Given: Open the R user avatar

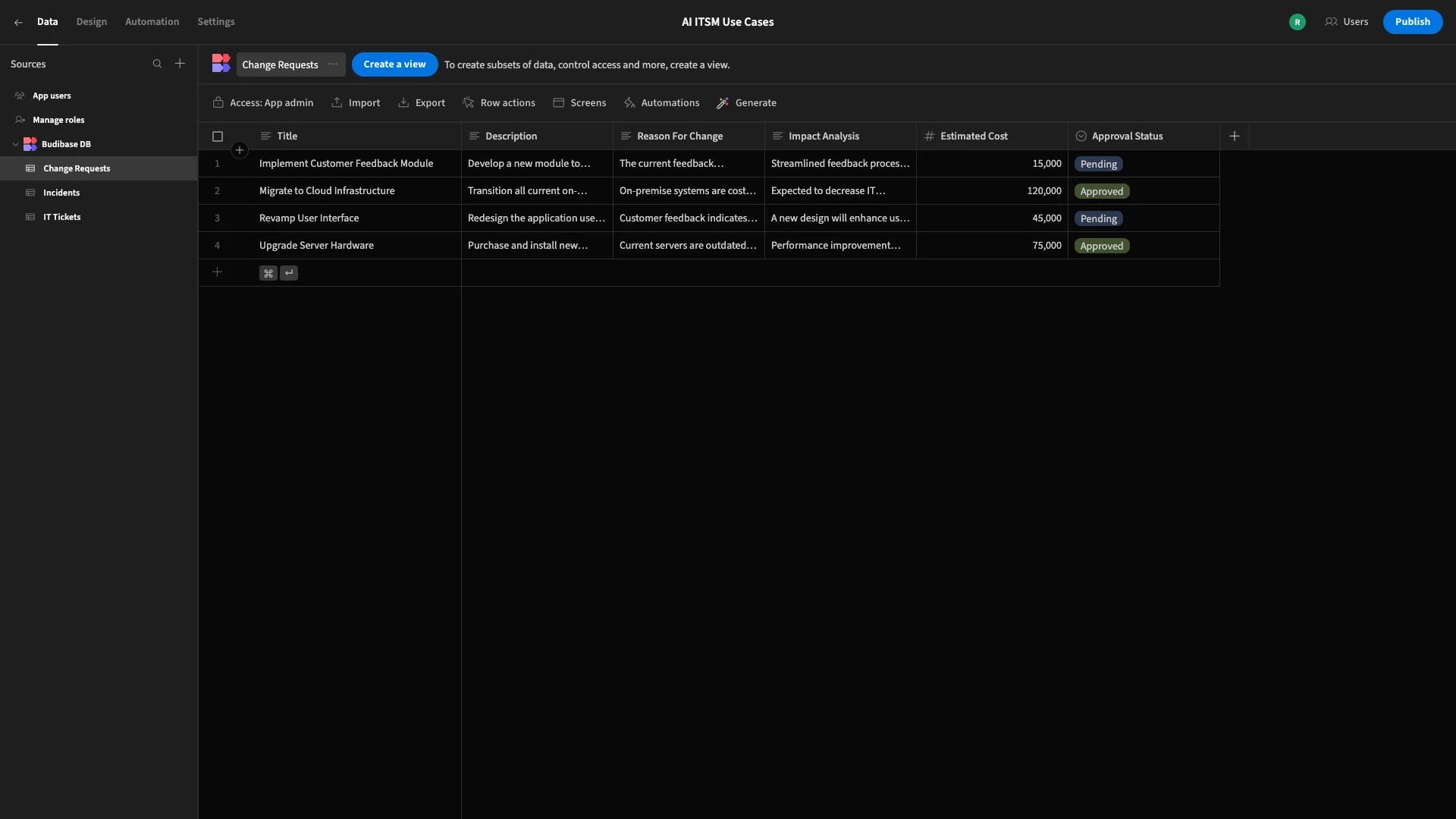Looking at the screenshot, I should pos(1297,22).
